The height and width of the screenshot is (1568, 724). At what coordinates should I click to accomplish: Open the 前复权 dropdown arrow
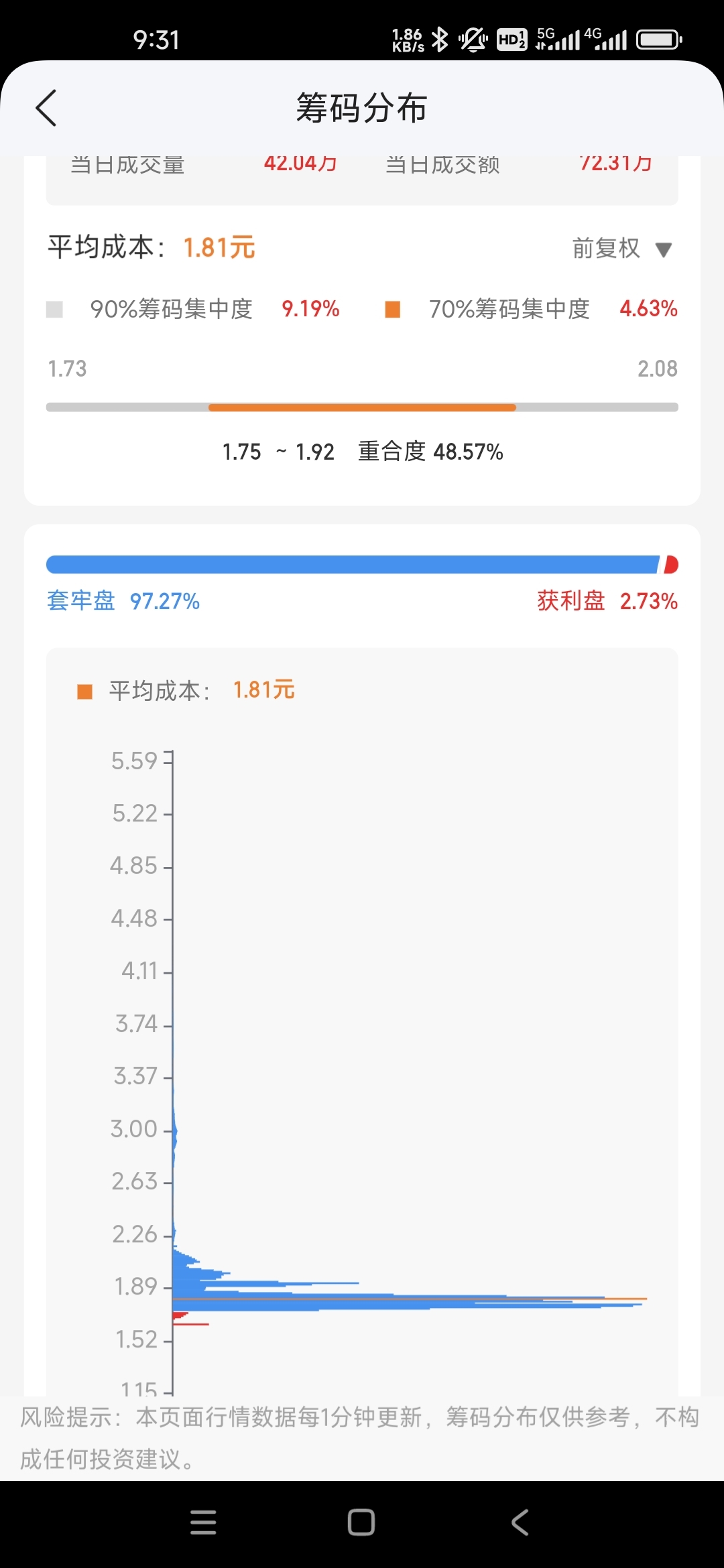(x=664, y=250)
